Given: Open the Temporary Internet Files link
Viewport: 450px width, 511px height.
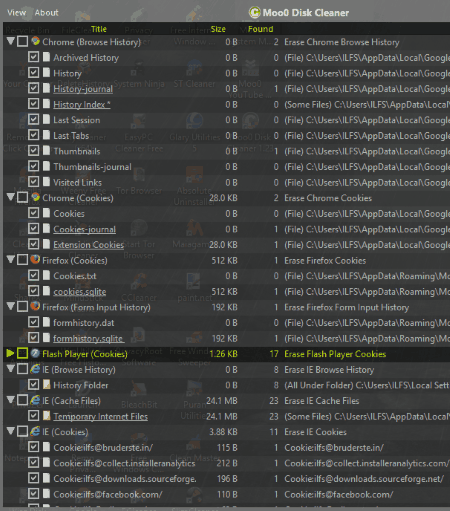Looking at the screenshot, I should pyautogui.click(x=100, y=416).
